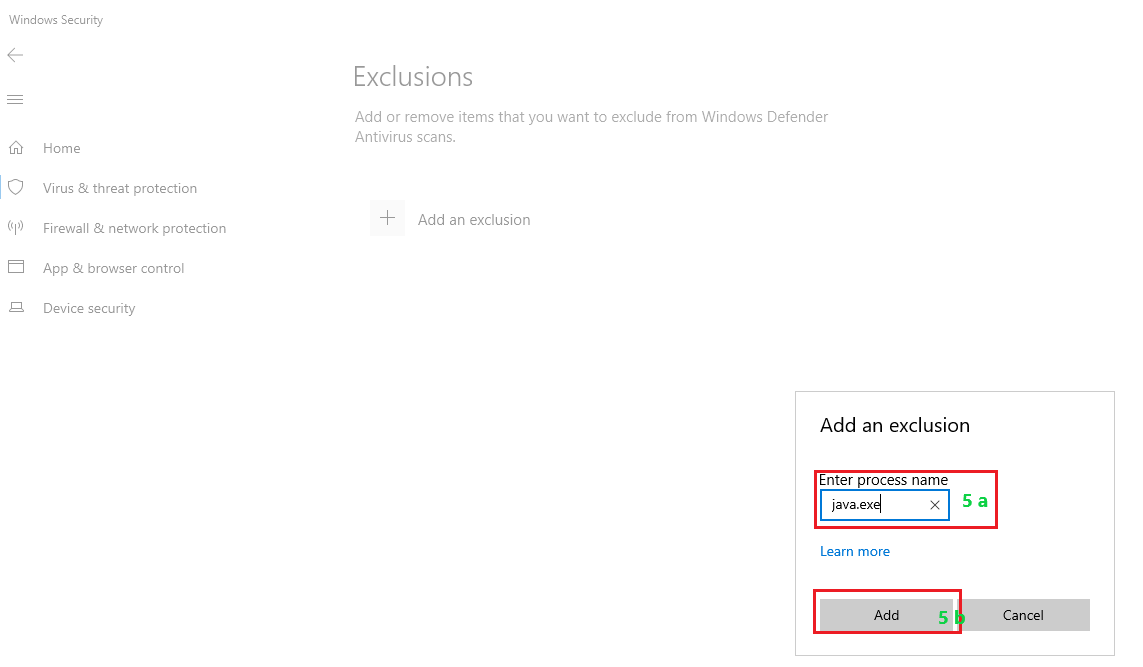
Task: Click the Home house icon
Action: click(x=16, y=148)
